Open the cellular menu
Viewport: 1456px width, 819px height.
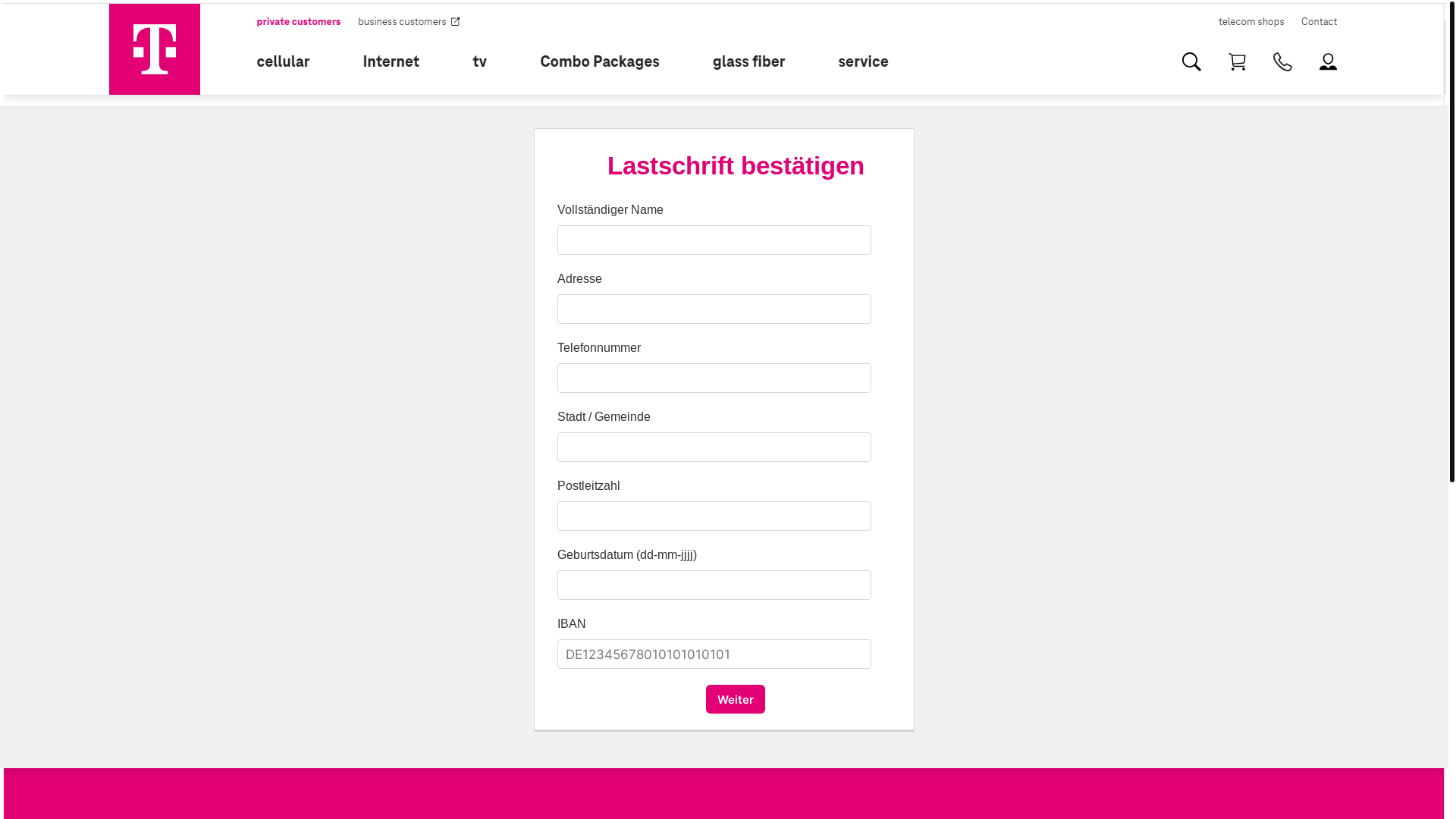point(283,61)
